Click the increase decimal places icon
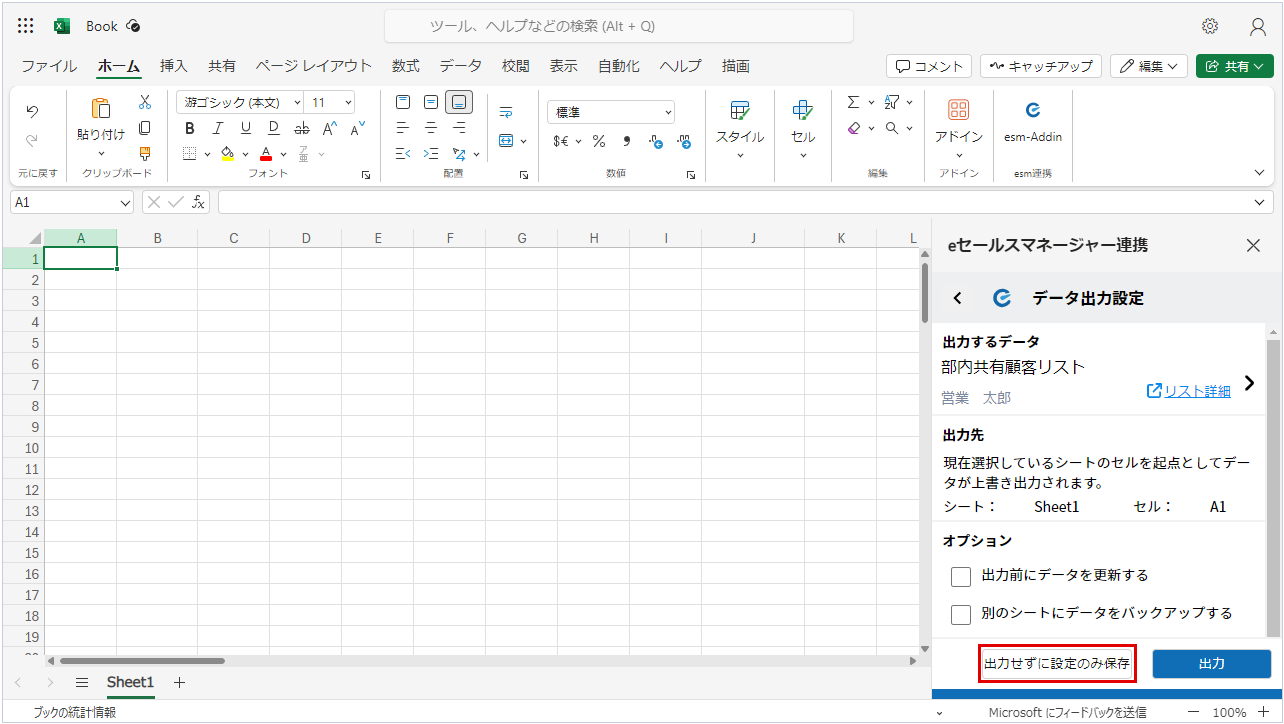1284x724 pixels. coord(656,141)
